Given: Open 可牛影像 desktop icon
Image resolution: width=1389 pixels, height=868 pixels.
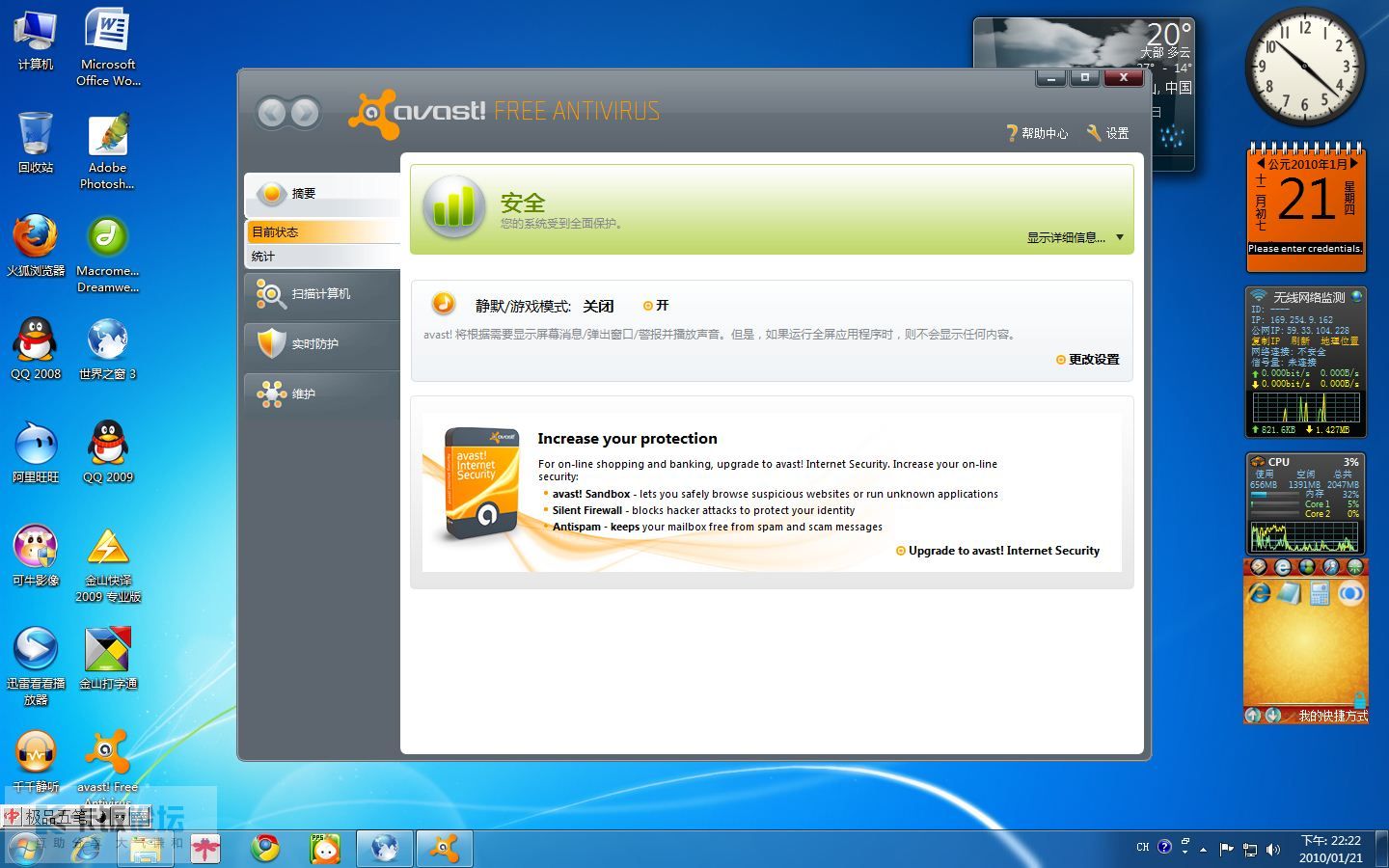Looking at the screenshot, I should [36, 556].
